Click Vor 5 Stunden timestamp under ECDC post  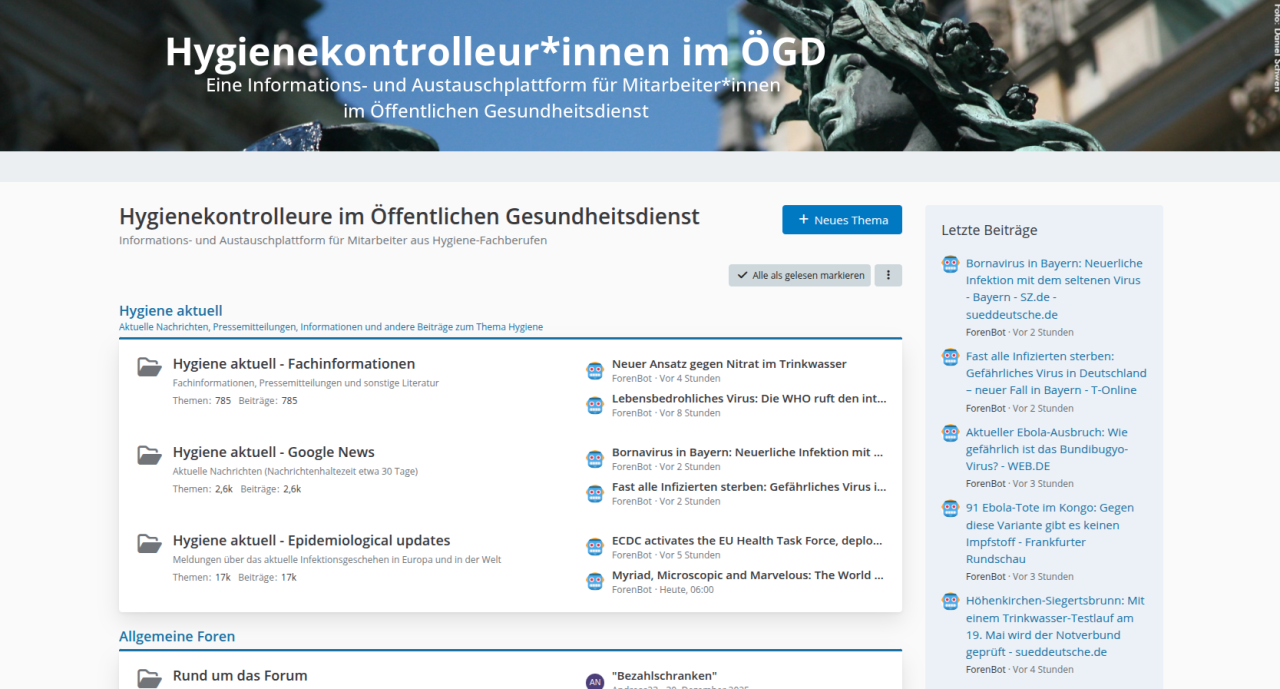[690, 555]
